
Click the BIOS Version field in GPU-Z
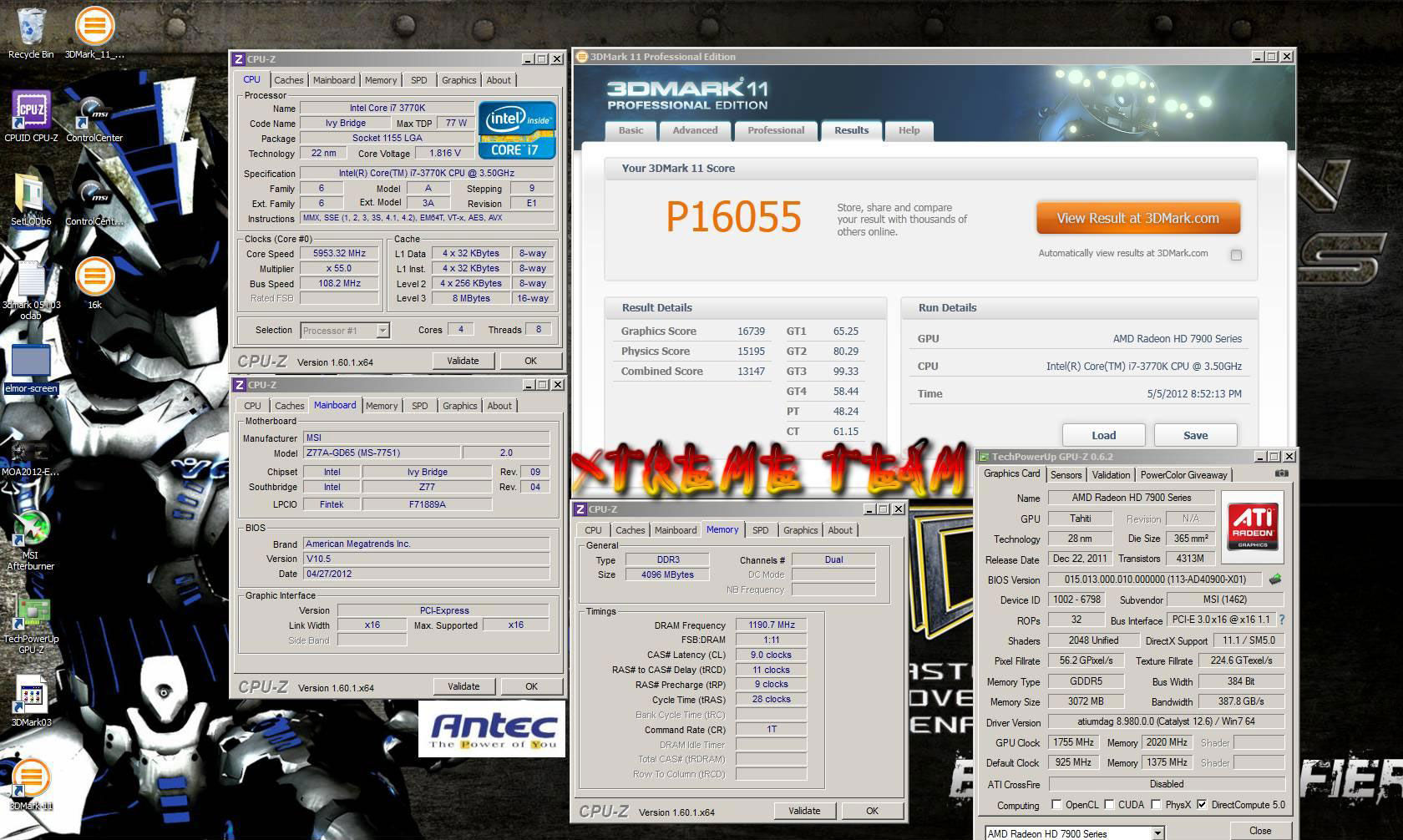click(1155, 579)
